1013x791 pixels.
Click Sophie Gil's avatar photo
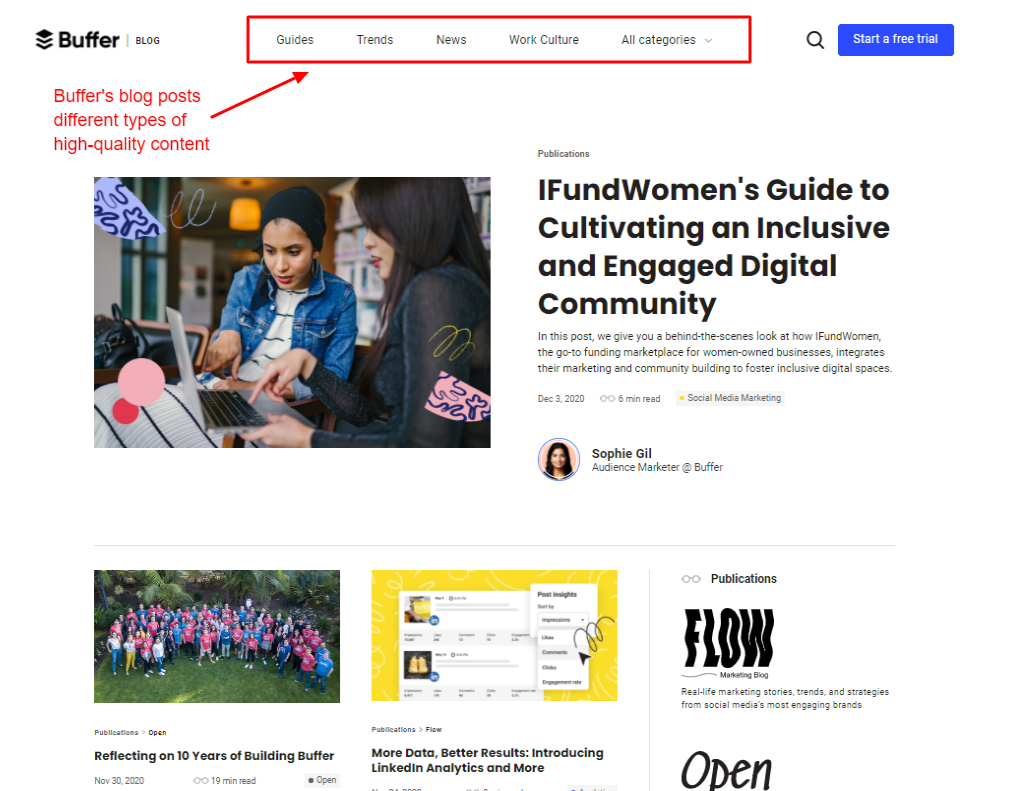coord(559,459)
